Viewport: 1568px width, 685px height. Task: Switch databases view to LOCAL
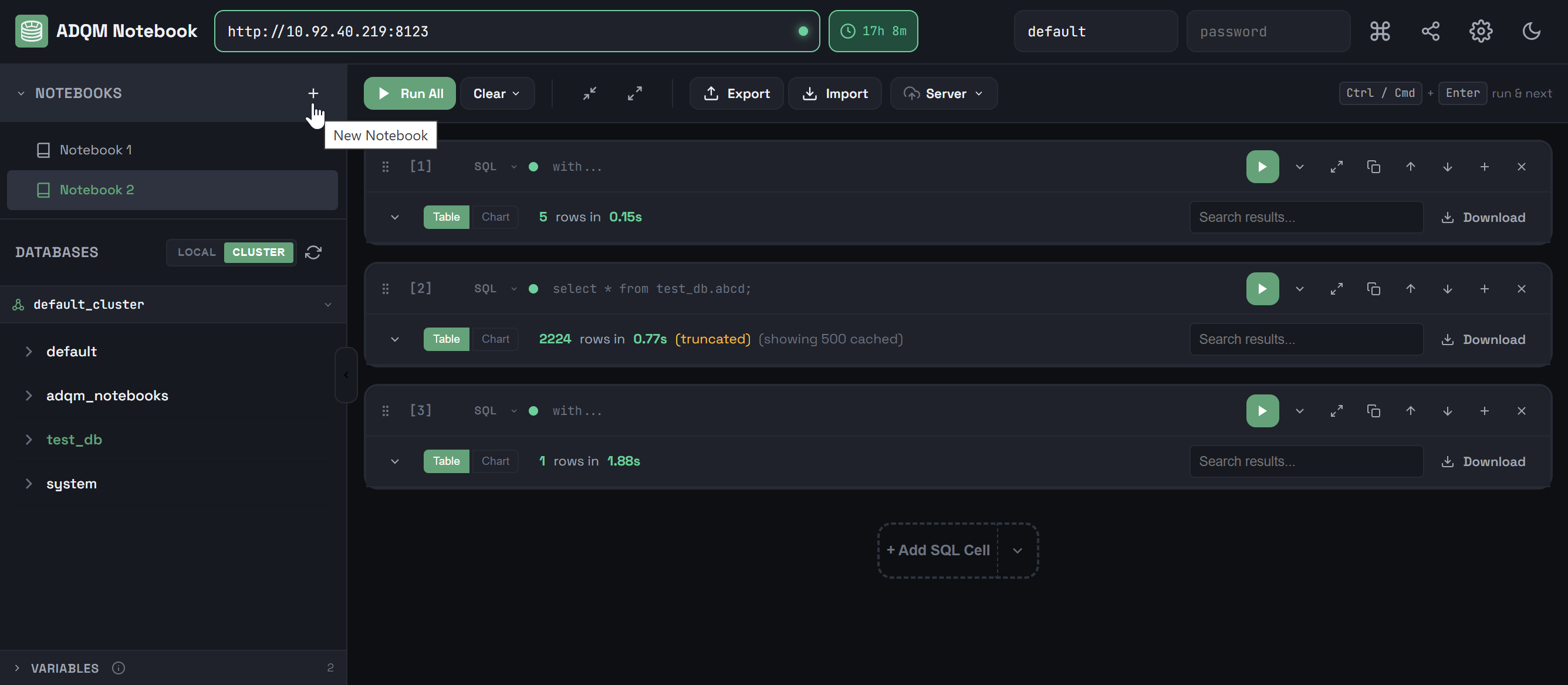tap(196, 252)
